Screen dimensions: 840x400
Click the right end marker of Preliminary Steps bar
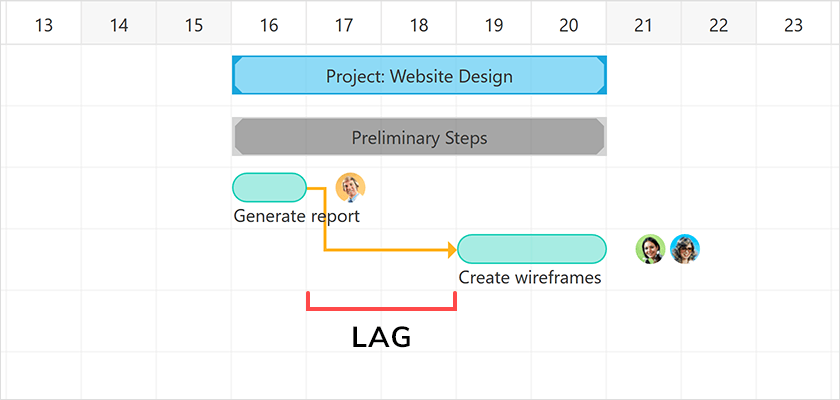(x=602, y=137)
